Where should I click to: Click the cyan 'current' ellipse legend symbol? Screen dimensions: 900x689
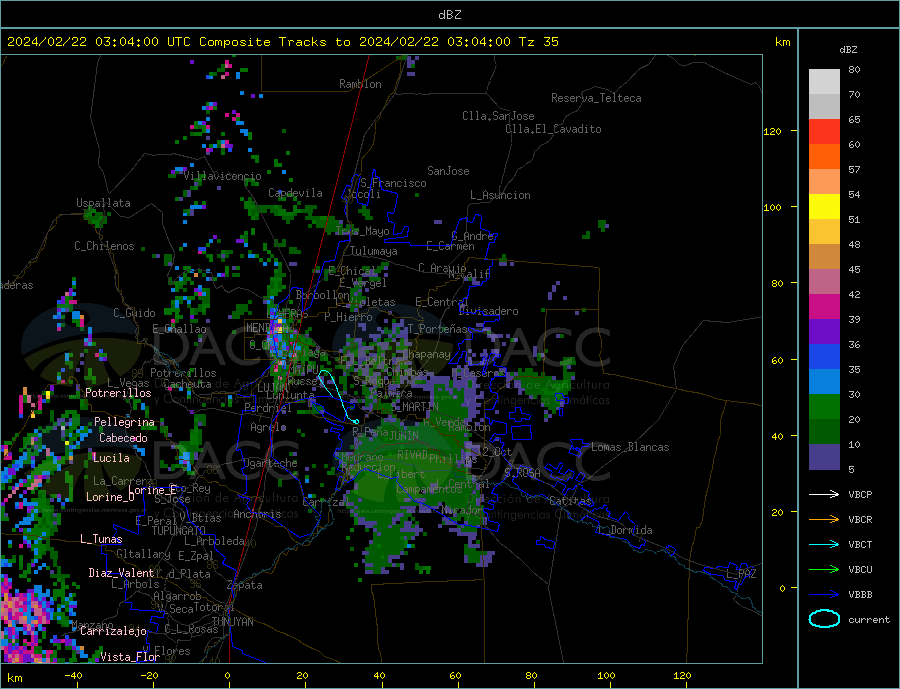(824, 619)
